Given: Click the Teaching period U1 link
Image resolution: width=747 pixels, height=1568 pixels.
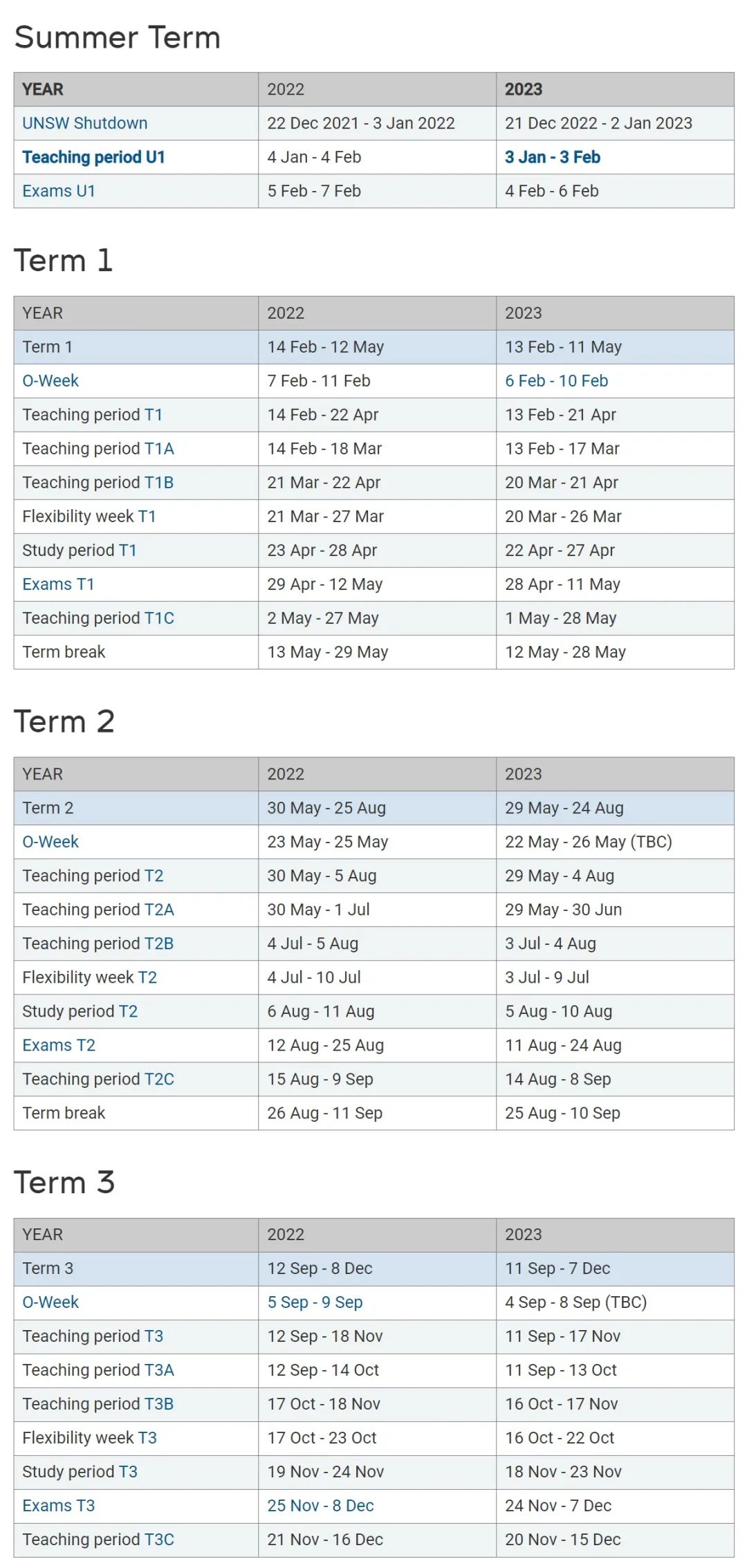Looking at the screenshot, I should click(93, 157).
